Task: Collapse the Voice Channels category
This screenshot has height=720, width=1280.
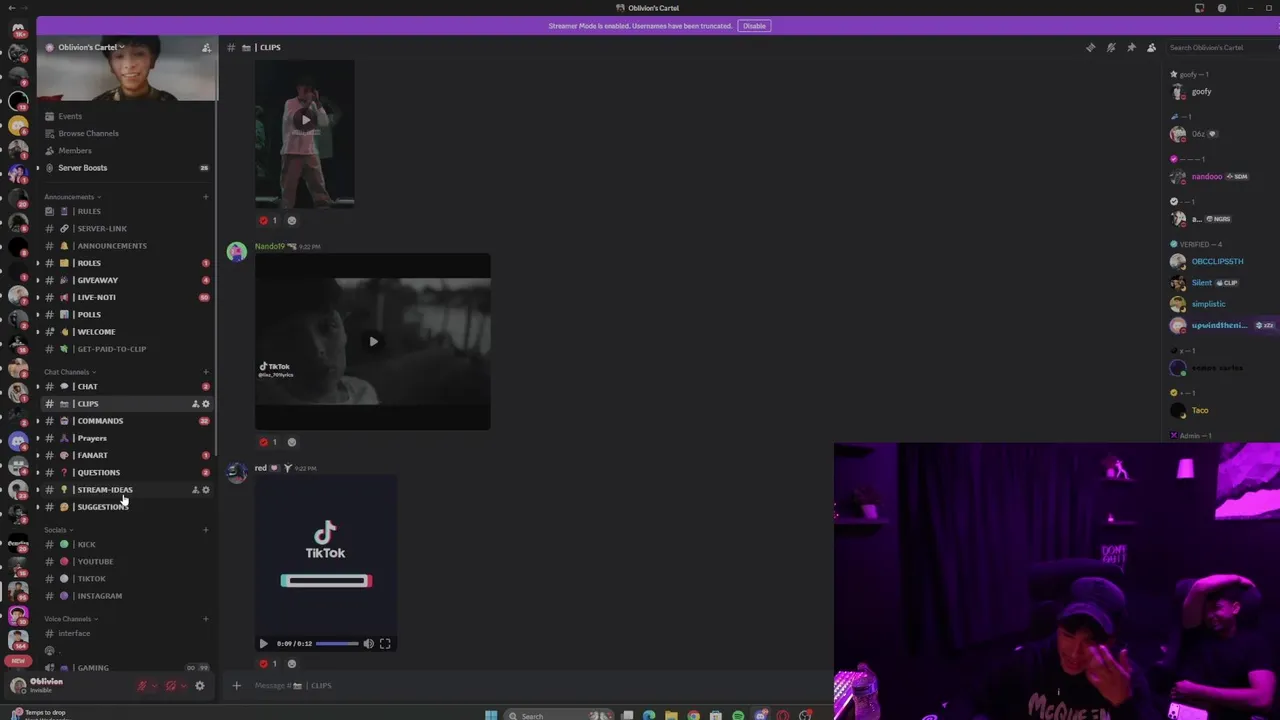Action: coord(70,619)
